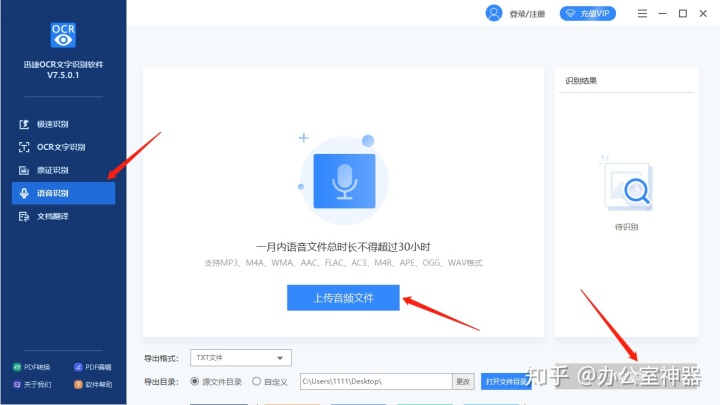
Task: Click the orange 软件帮助 icon
Action: point(78,384)
